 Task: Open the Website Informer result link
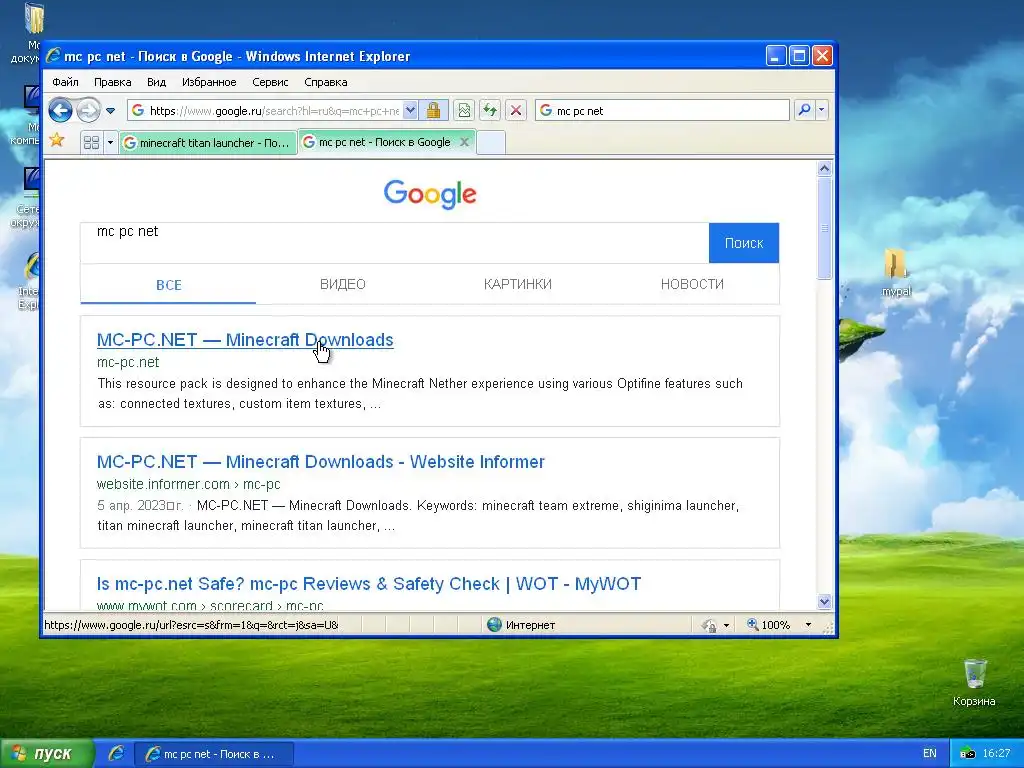tap(321, 462)
